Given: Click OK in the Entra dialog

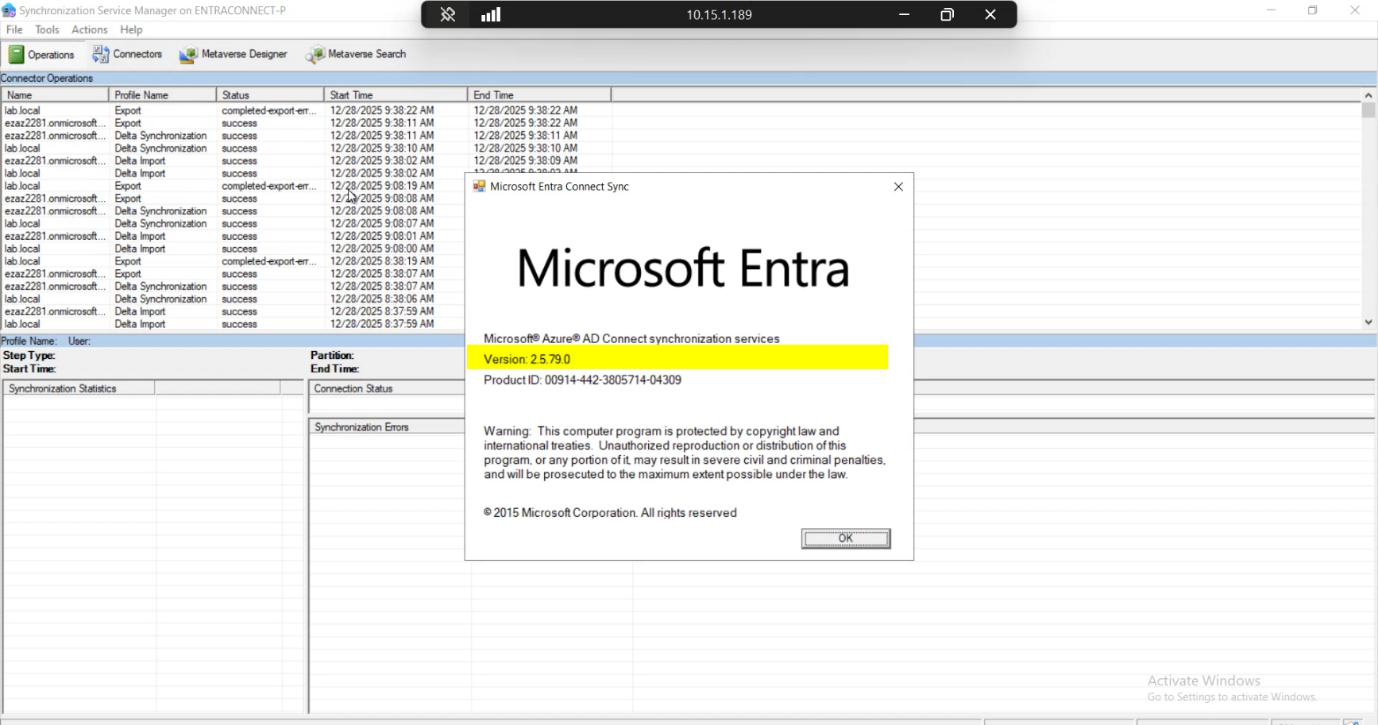Looking at the screenshot, I should tap(845, 538).
